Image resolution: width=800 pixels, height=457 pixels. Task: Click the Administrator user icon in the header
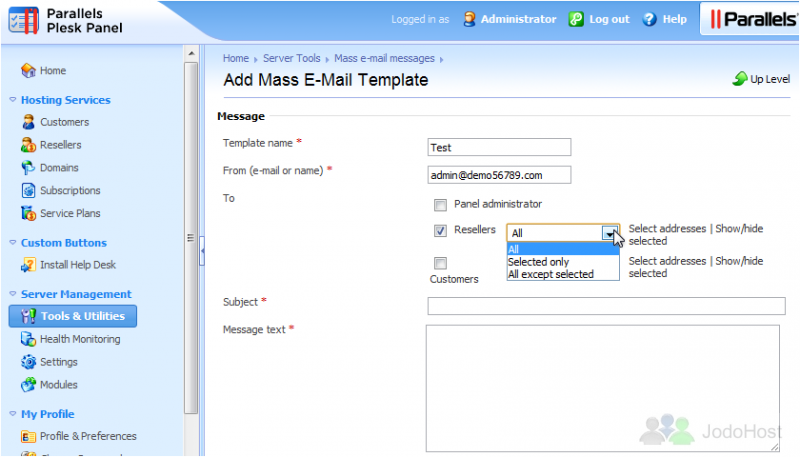(469, 19)
